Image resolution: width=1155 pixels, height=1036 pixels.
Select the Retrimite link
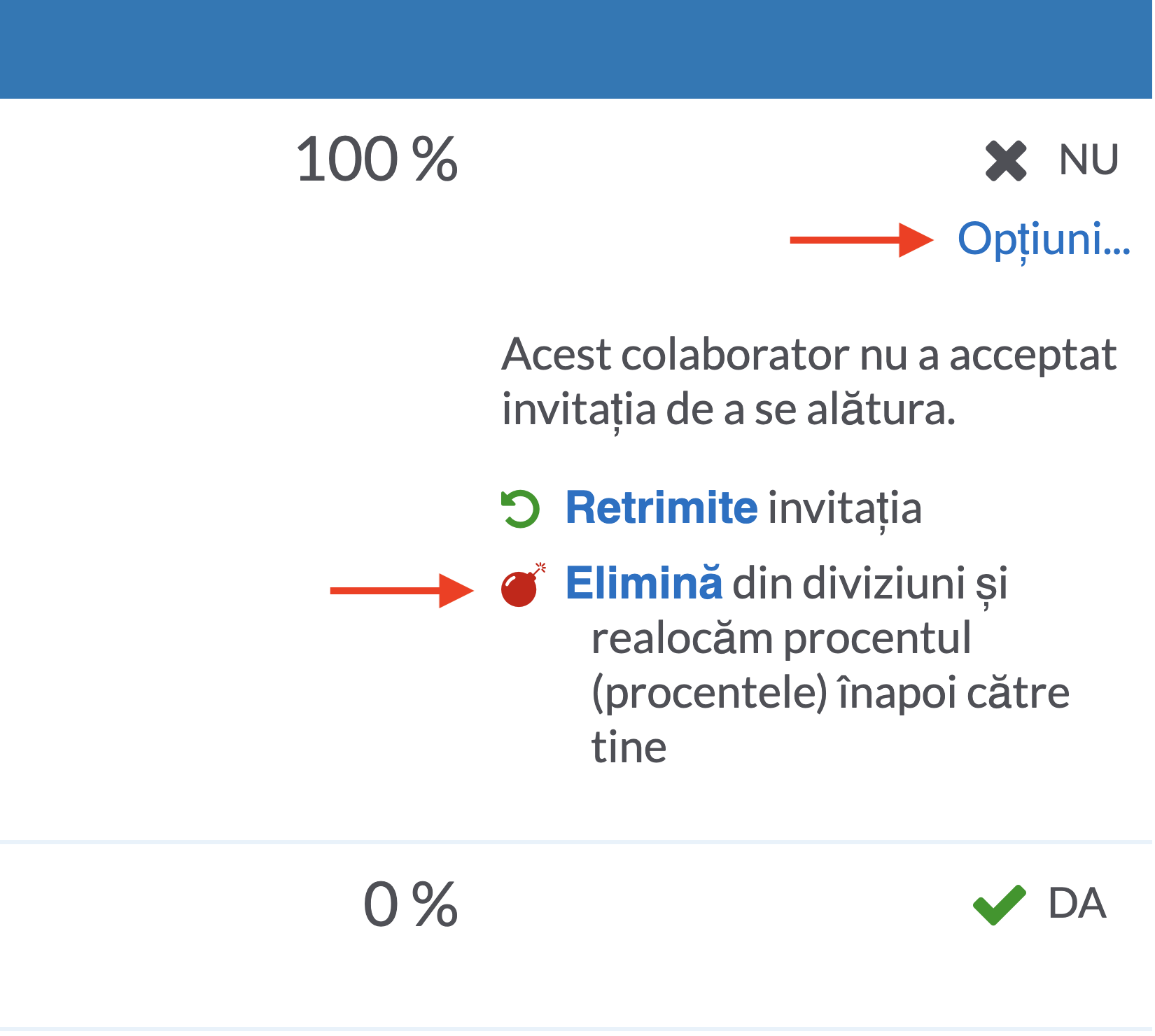[661, 507]
